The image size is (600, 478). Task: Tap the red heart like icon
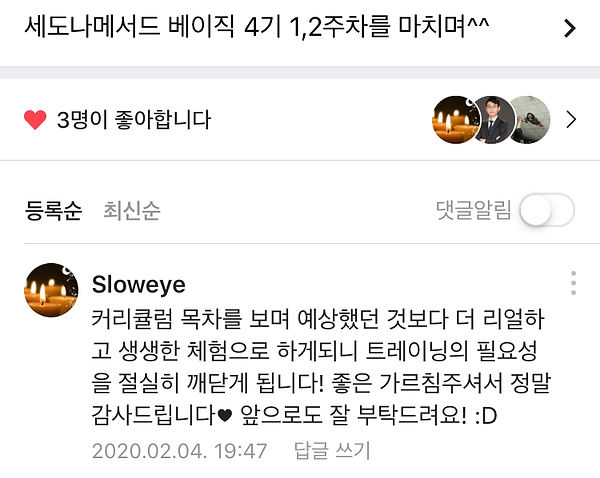(35, 120)
